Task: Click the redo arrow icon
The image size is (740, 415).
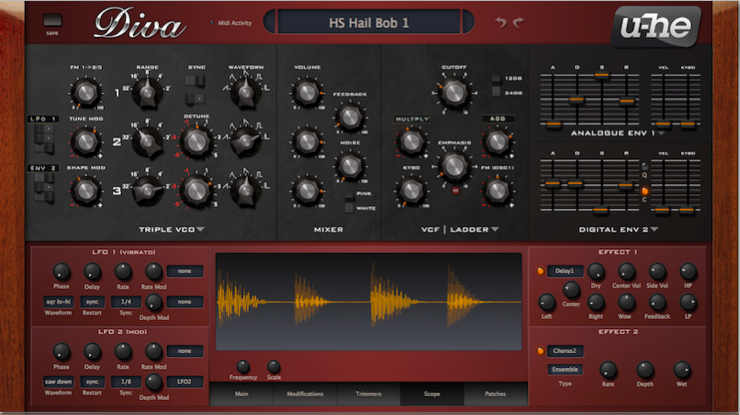Action: [517, 22]
